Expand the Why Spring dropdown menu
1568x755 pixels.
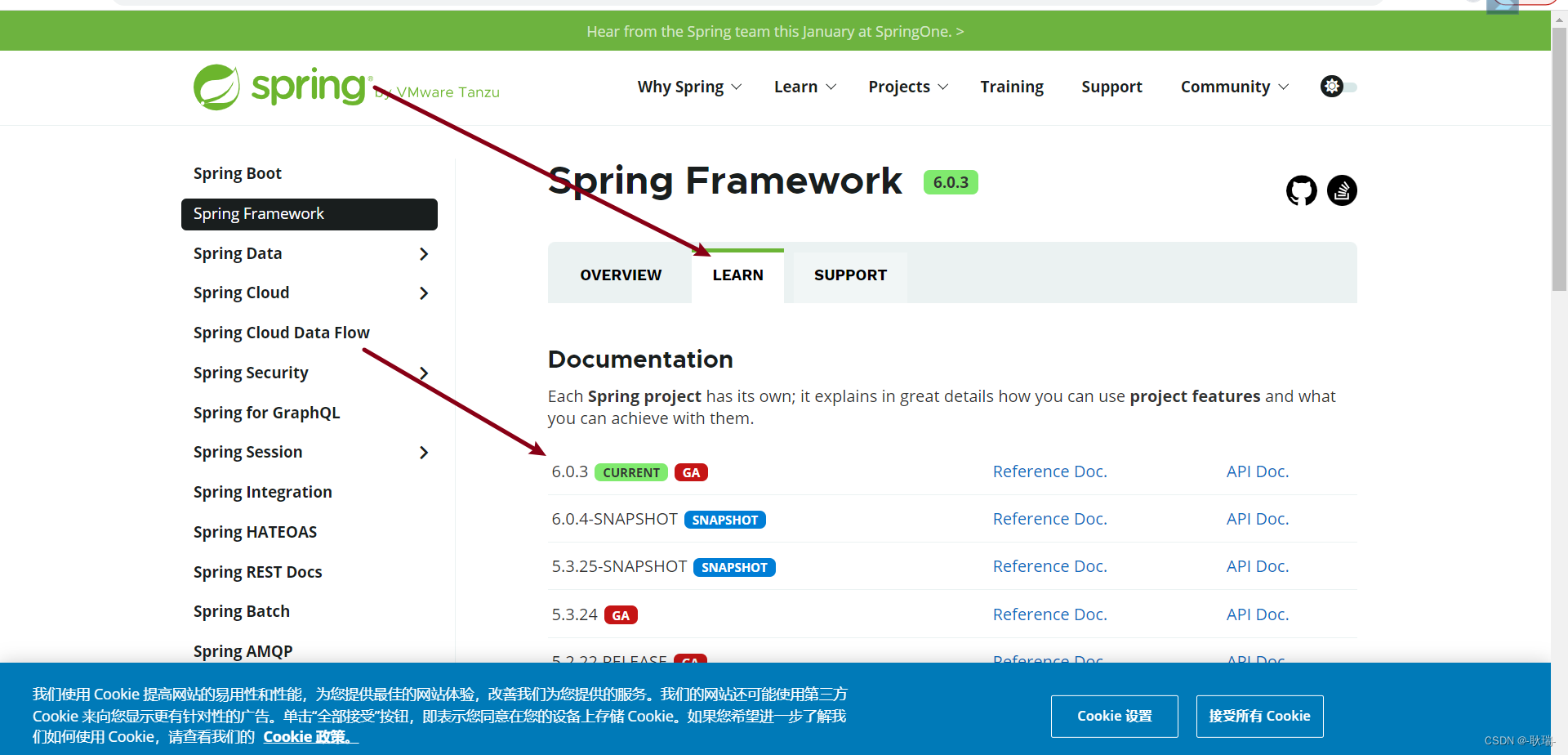pyautogui.click(x=689, y=87)
